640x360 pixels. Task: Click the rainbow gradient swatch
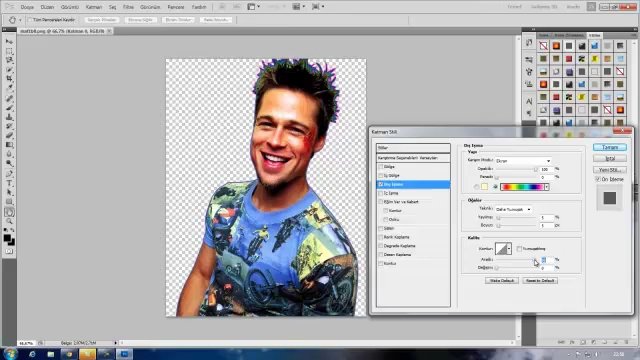522,187
